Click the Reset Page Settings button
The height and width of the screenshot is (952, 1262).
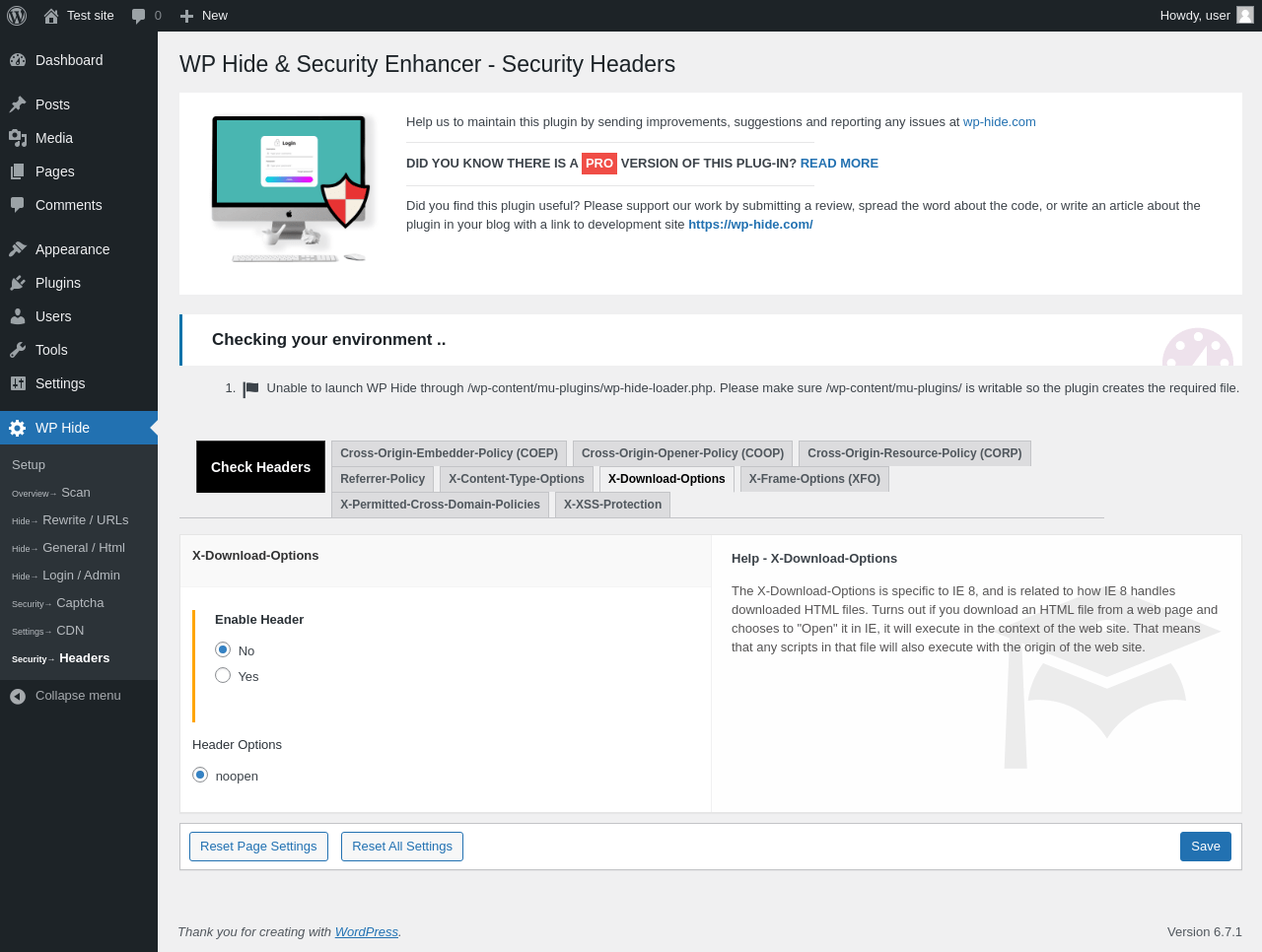coord(258,847)
